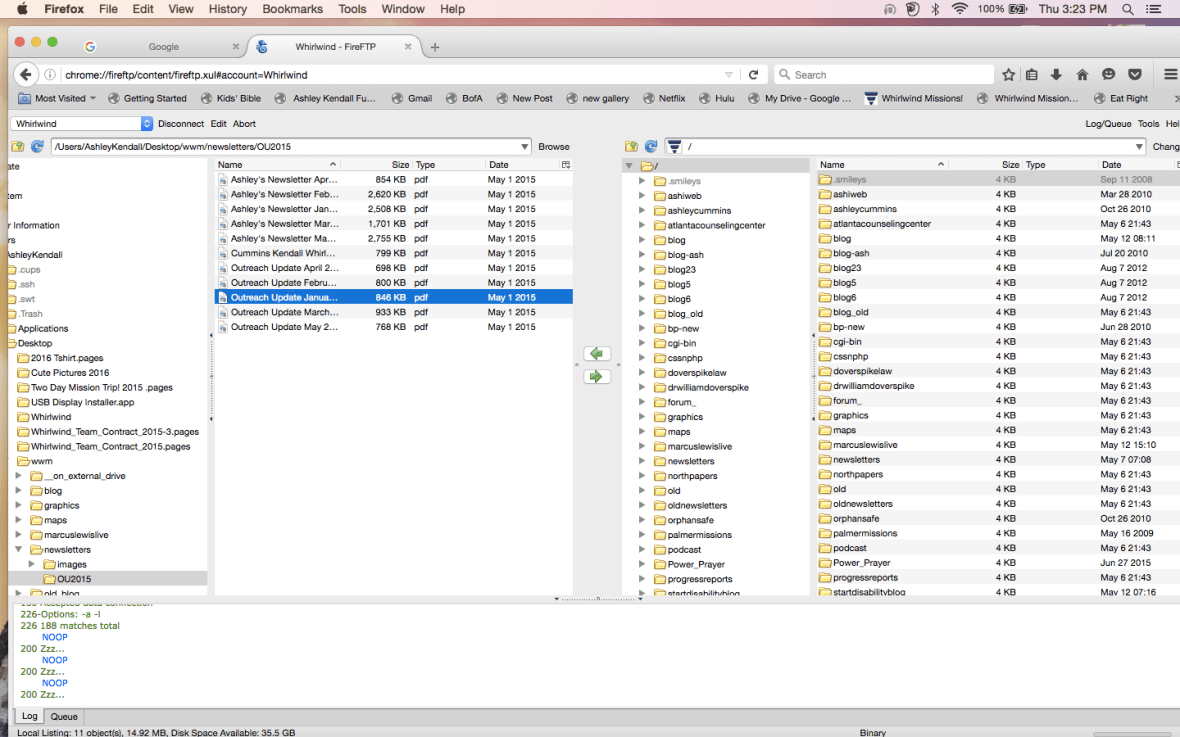1180x737 pixels.
Task: Switch to the Queue tab
Action: tap(64, 717)
